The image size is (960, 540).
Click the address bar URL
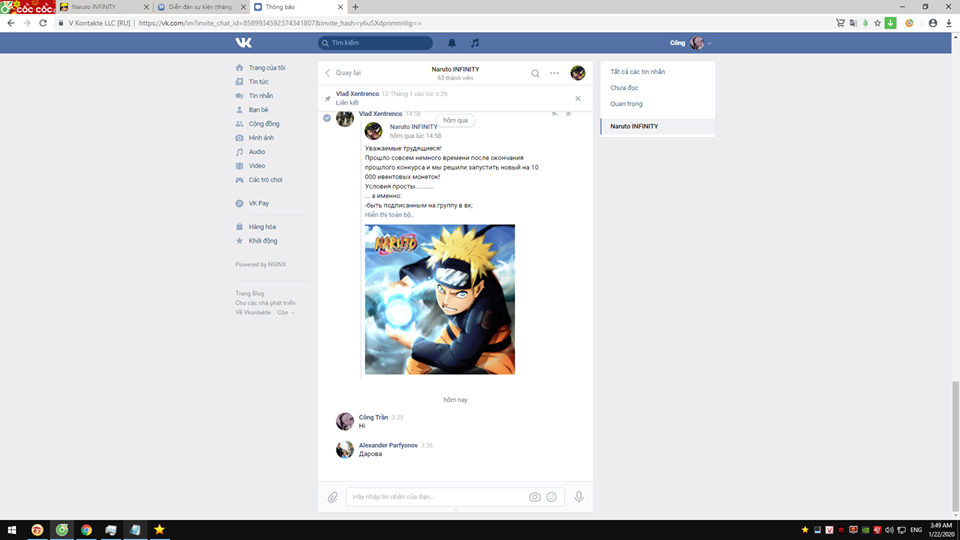280,23
